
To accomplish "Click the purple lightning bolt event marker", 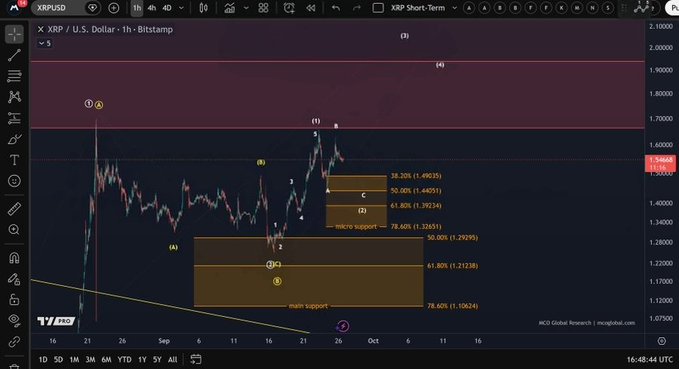I will (x=343, y=326).
